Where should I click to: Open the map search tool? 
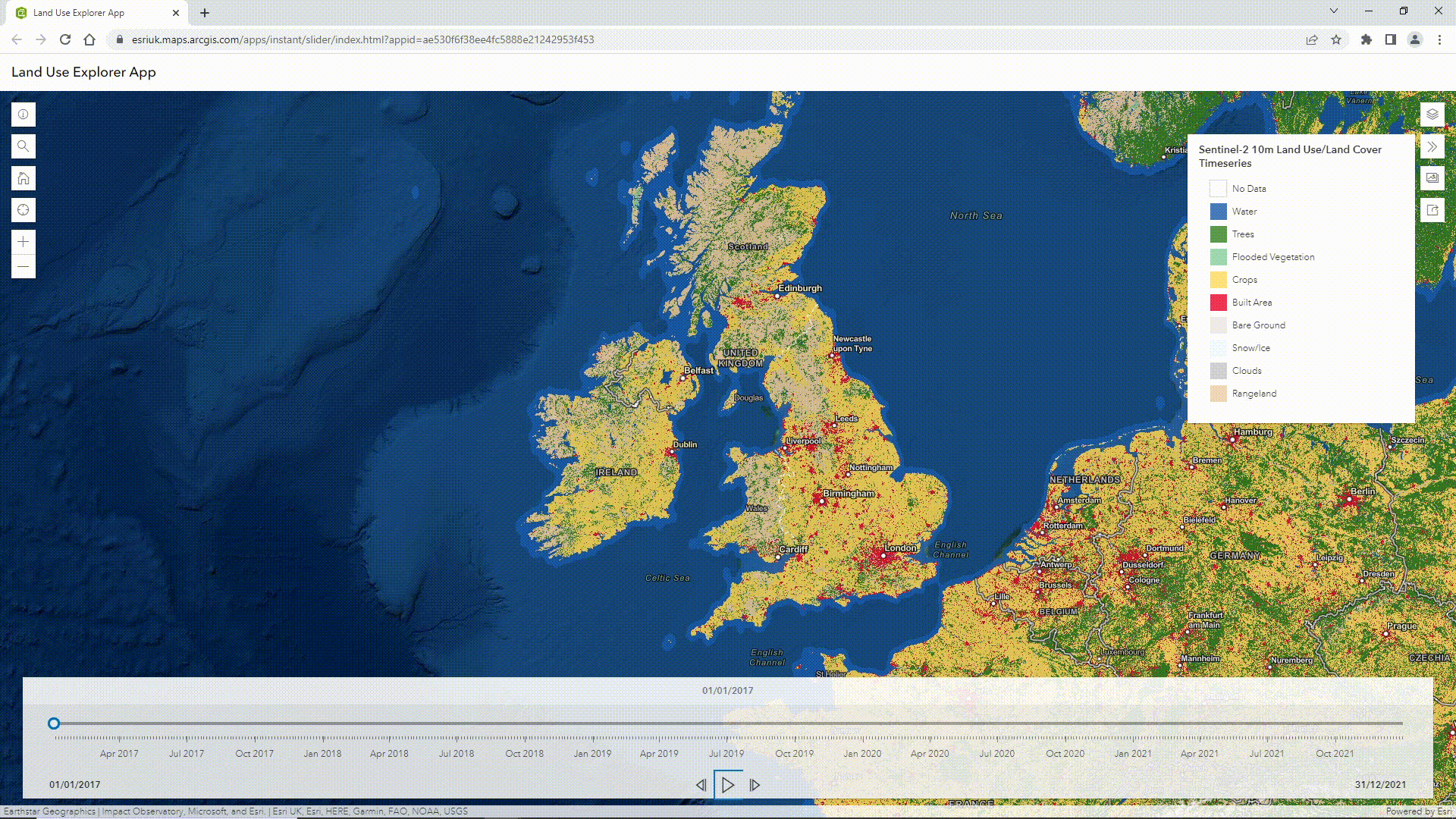[24, 146]
